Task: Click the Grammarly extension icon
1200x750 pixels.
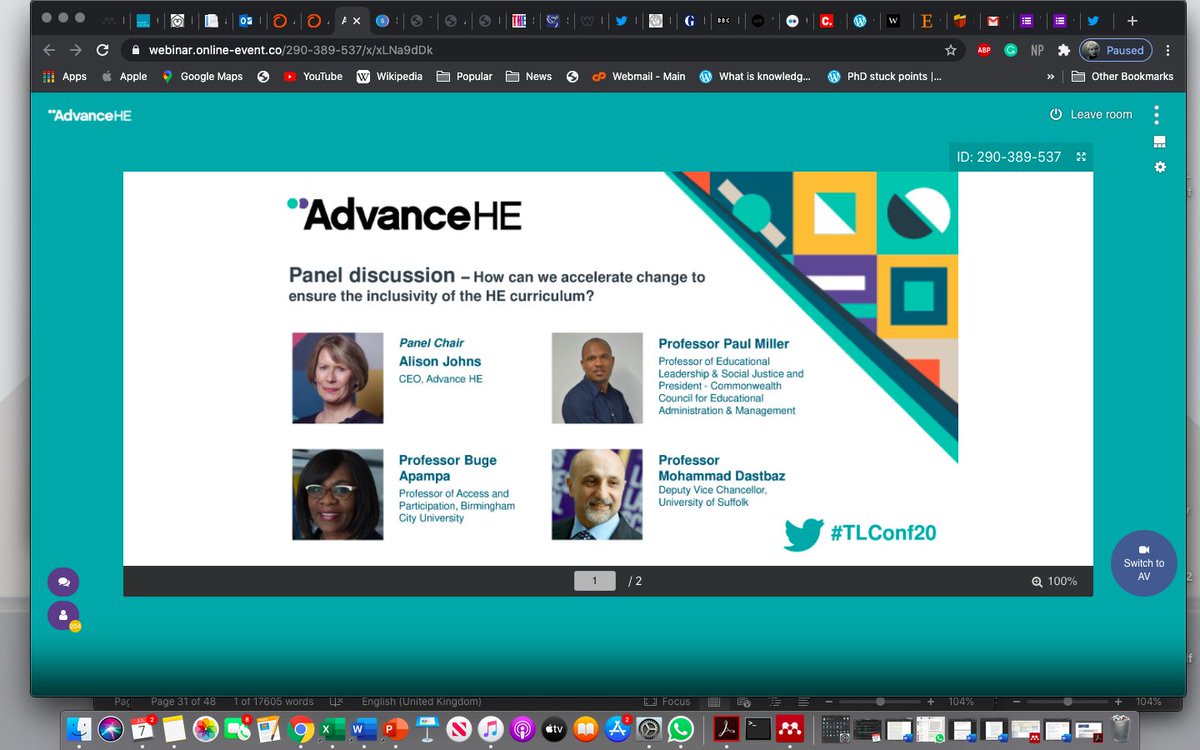Action: 1011,49
